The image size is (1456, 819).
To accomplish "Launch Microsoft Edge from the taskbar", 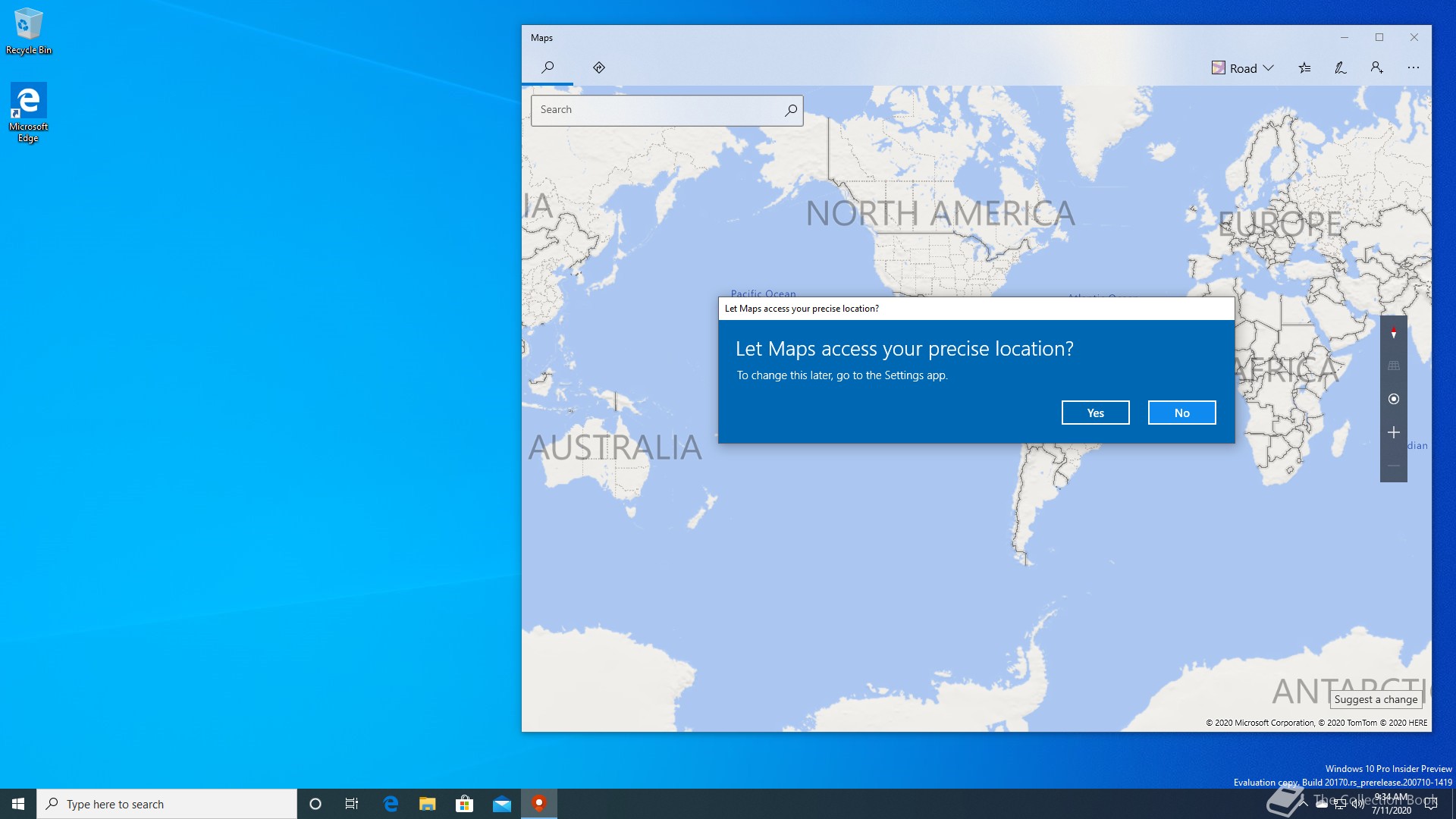I will pyautogui.click(x=391, y=804).
